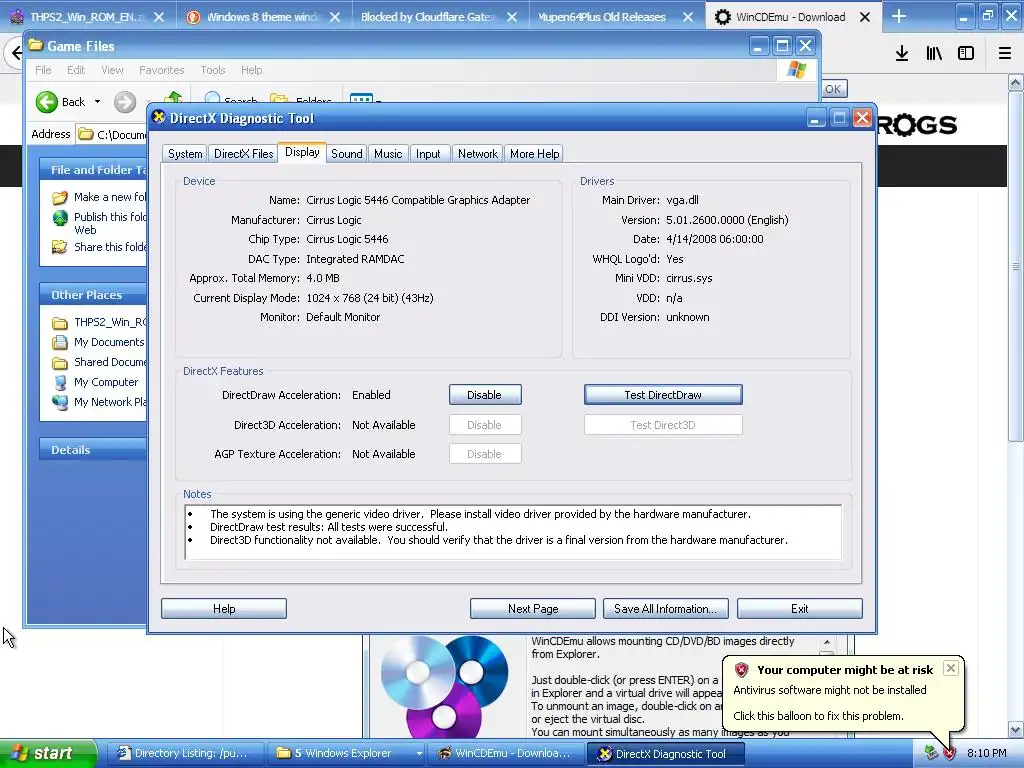The width and height of the screenshot is (1024, 768).
Task: Click Share this folder icon
Action: tap(59, 247)
